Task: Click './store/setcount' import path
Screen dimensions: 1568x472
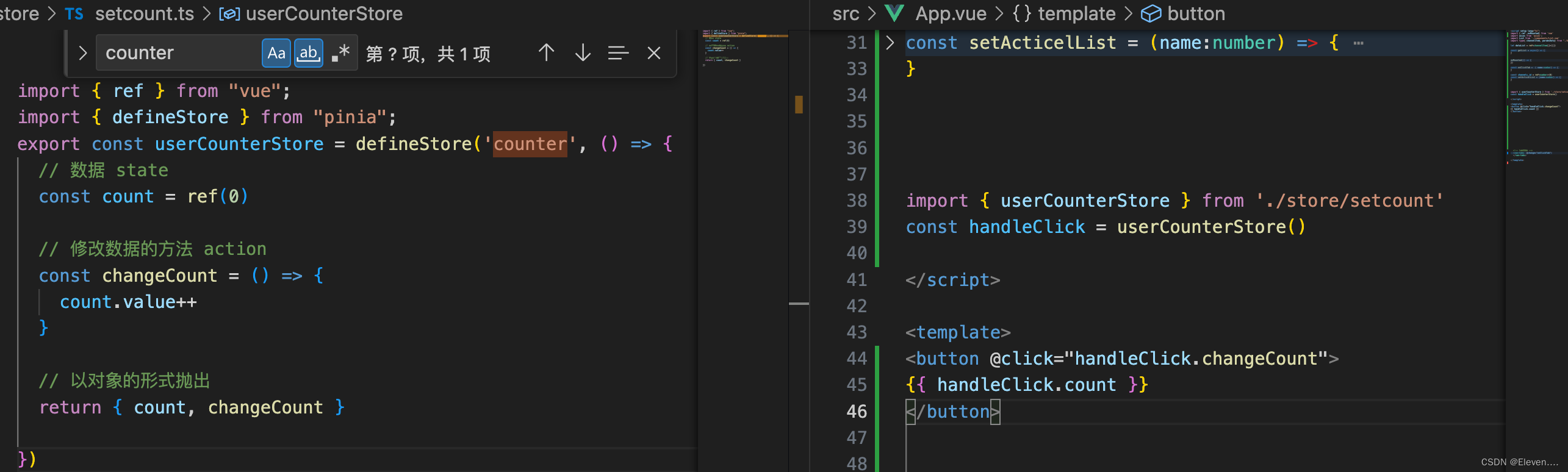Action: (1349, 200)
